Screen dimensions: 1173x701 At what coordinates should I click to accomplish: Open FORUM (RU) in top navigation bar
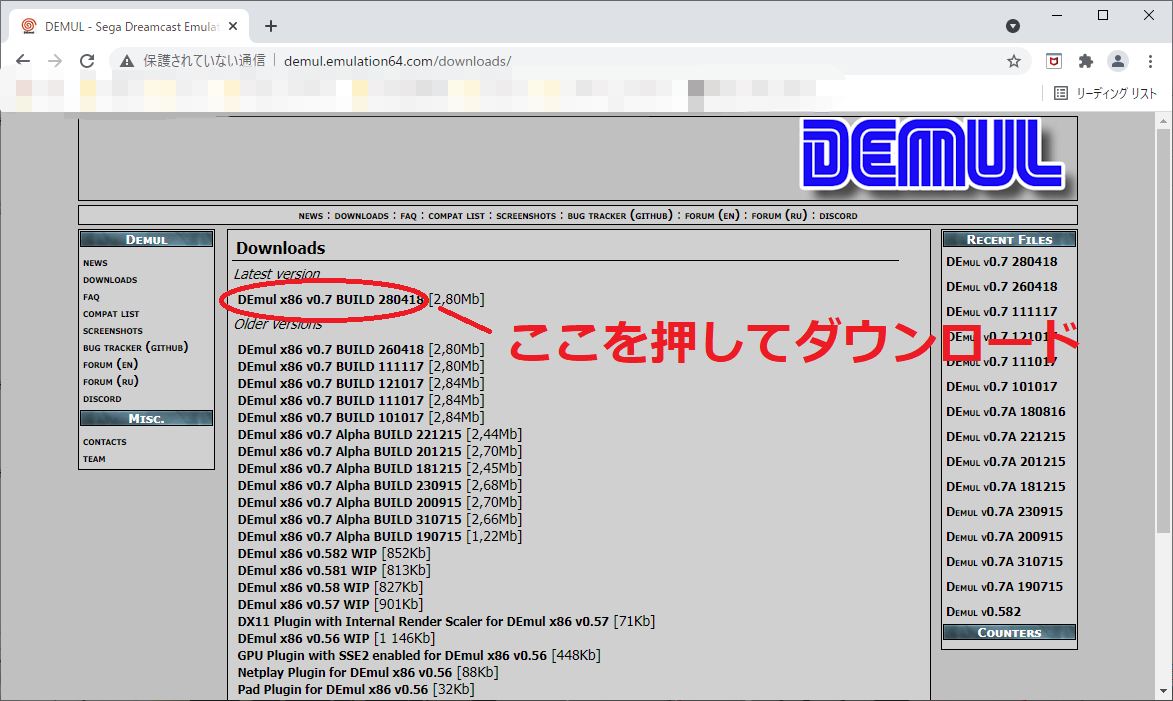tap(779, 215)
